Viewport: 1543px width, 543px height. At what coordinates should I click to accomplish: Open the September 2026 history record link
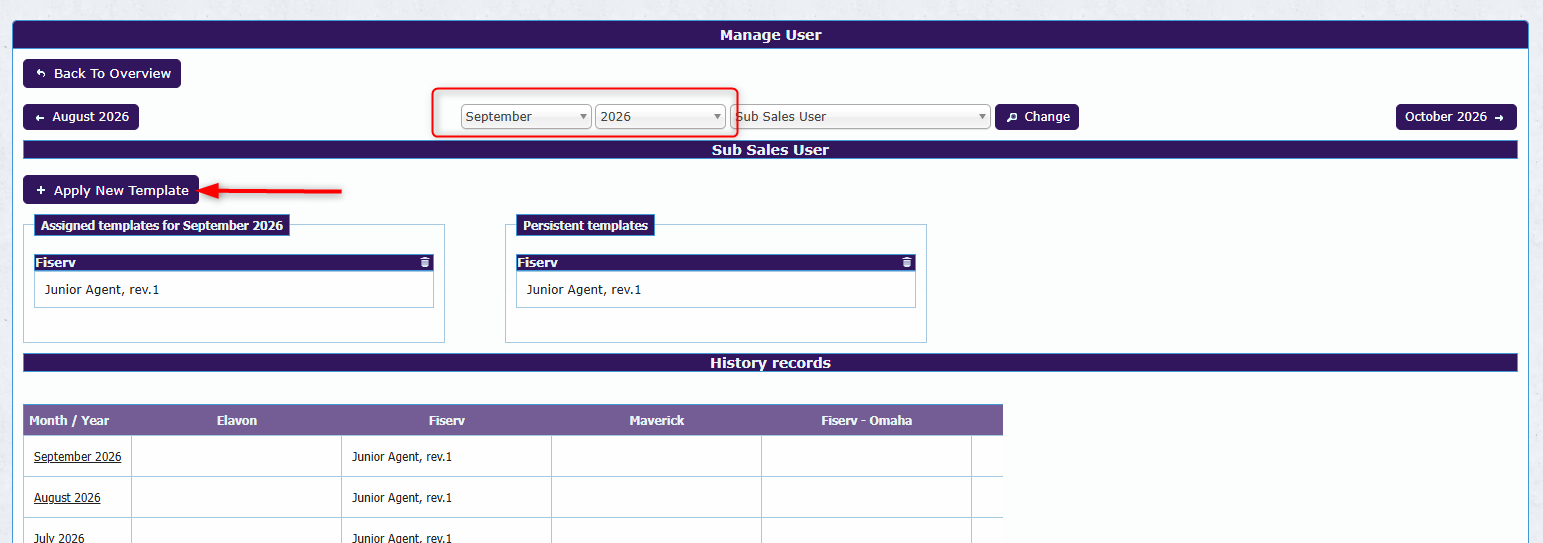77,457
